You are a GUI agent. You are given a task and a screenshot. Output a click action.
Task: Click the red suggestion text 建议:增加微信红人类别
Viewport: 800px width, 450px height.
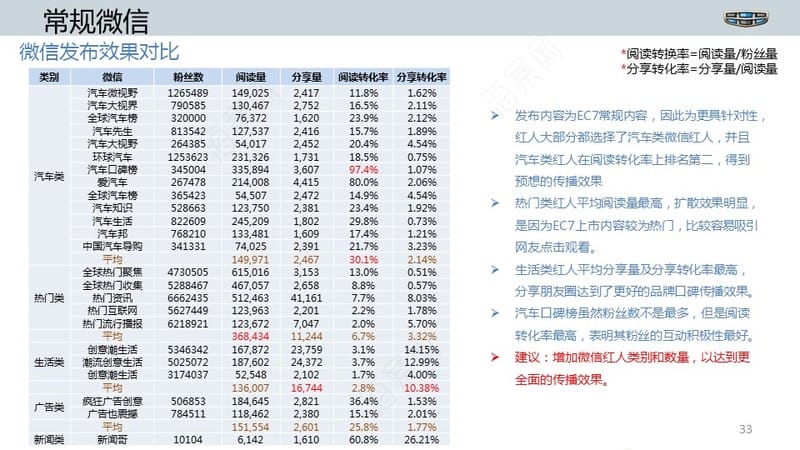(x=632, y=368)
